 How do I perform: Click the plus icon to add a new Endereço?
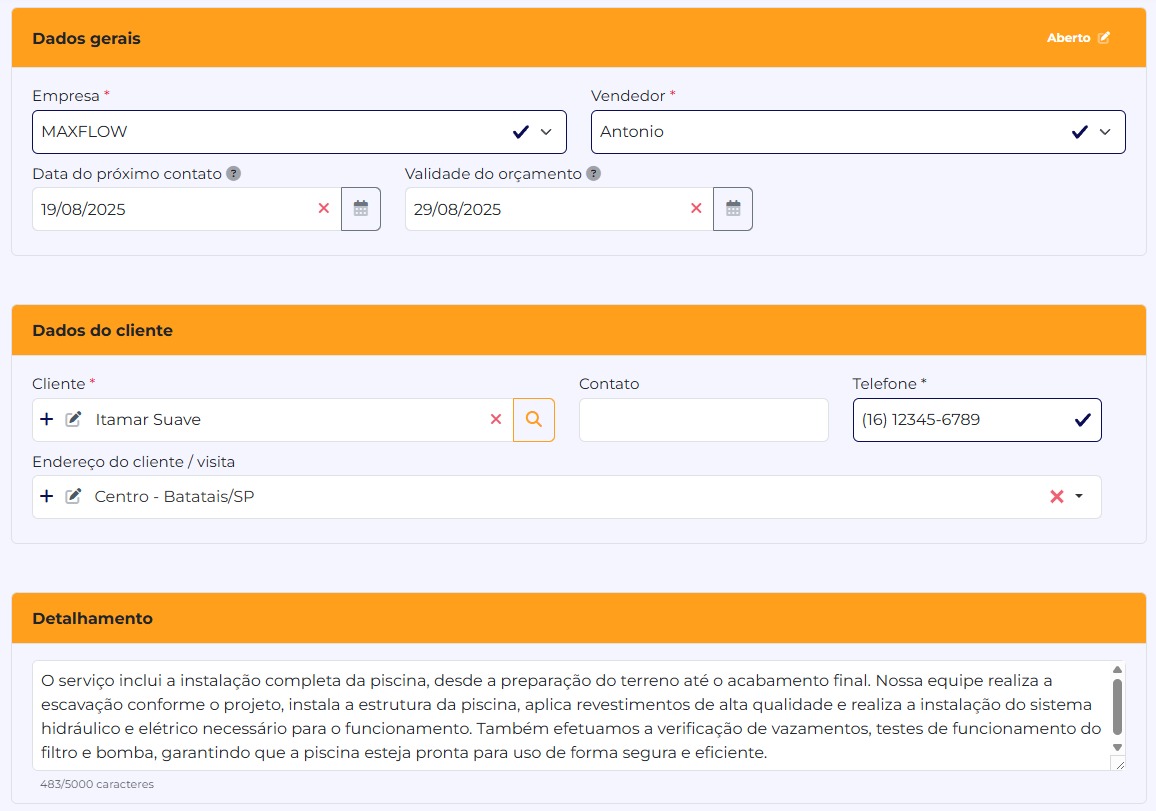[46, 496]
